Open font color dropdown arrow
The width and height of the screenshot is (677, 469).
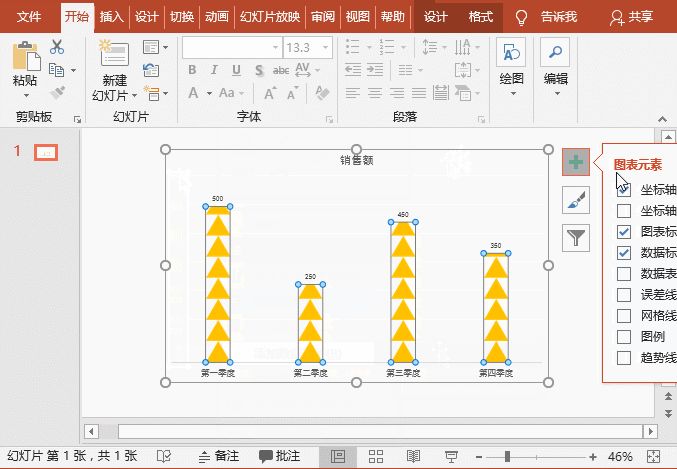[209, 93]
